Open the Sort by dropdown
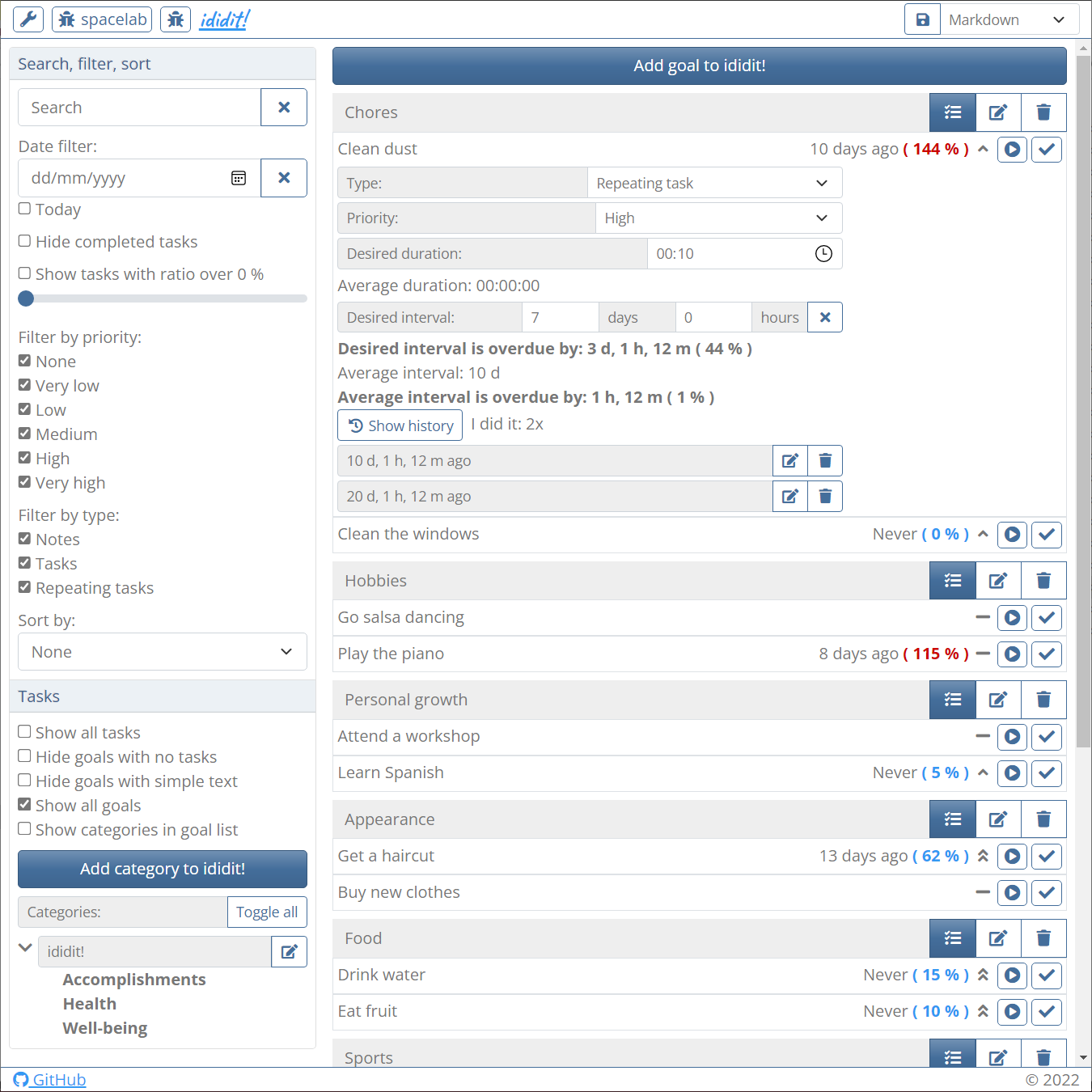Screen dimensions: 1092x1092 pos(163,652)
